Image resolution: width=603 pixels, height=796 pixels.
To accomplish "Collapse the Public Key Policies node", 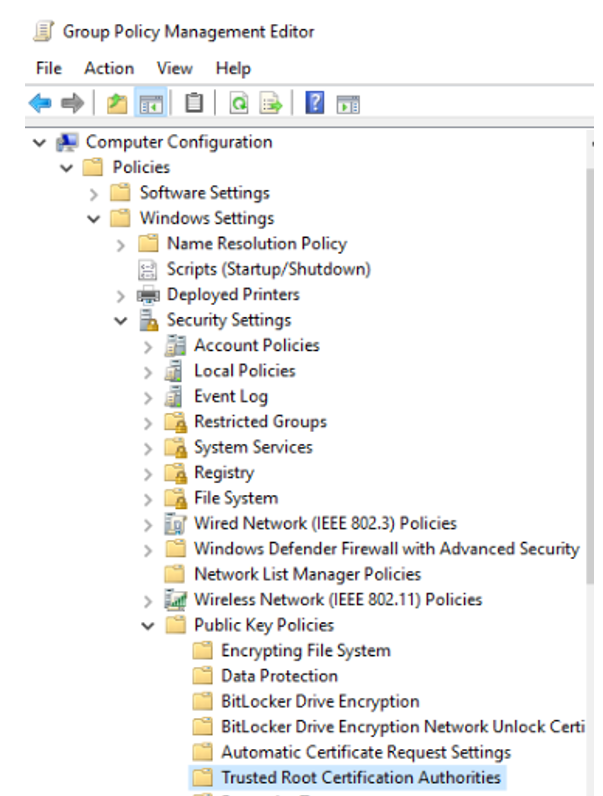I will [x=148, y=626].
